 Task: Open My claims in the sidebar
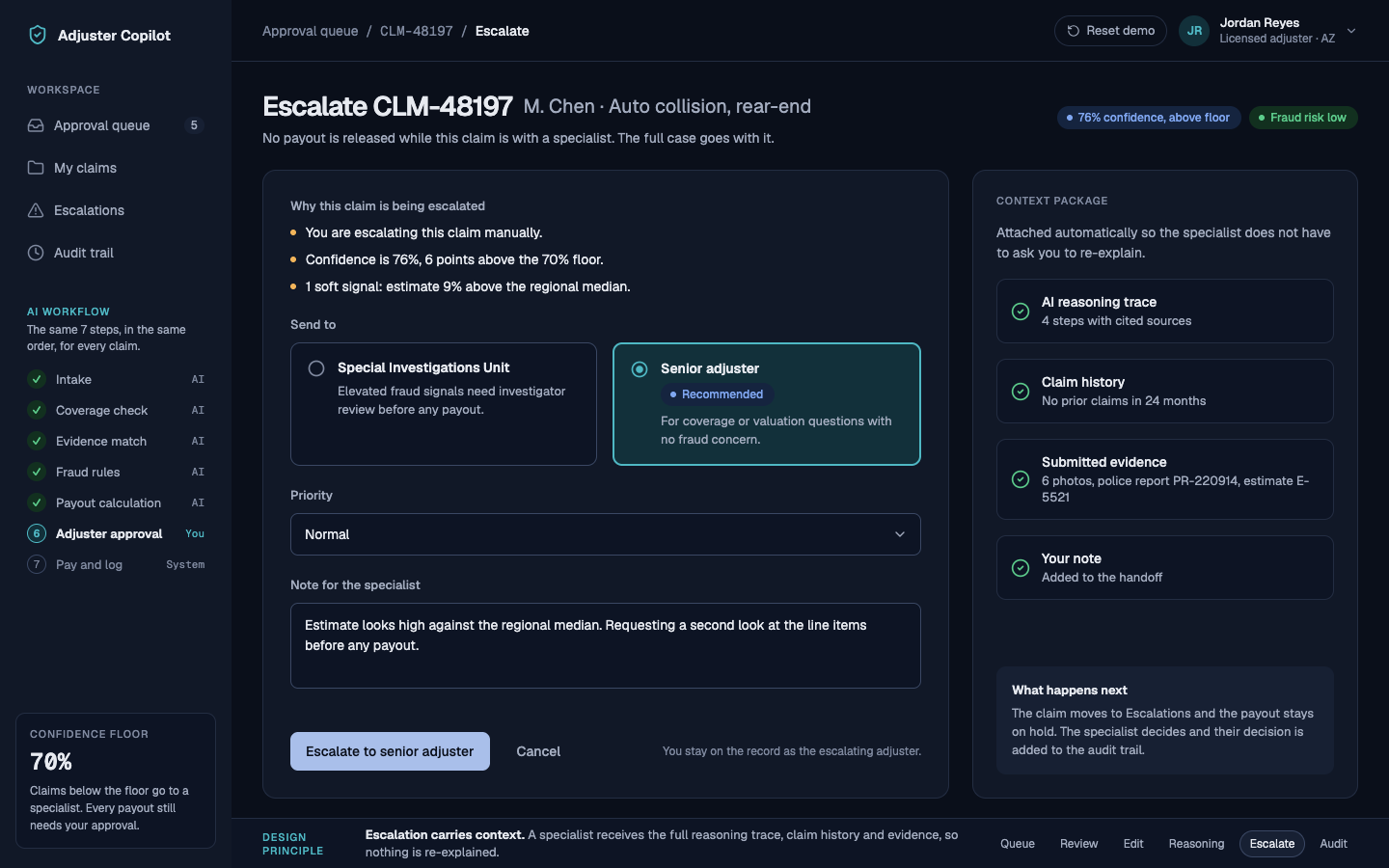point(116,168)
